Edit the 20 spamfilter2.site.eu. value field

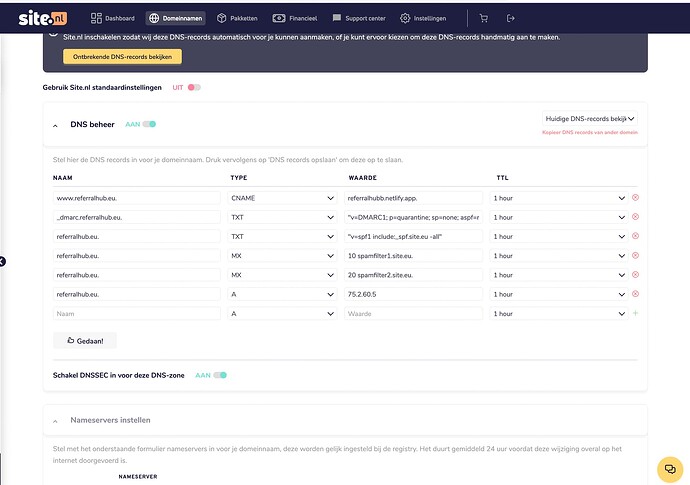(413, 275)
